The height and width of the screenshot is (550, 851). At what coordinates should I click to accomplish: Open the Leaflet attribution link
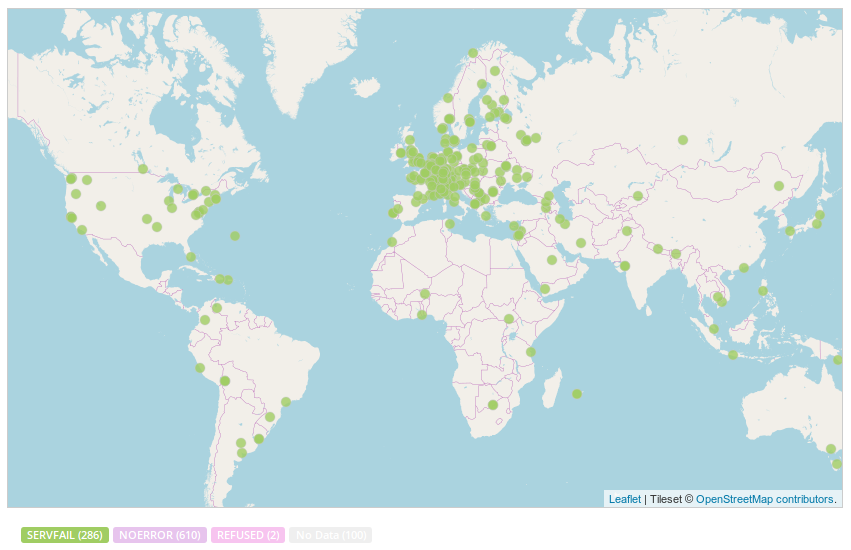coord(624,499)
